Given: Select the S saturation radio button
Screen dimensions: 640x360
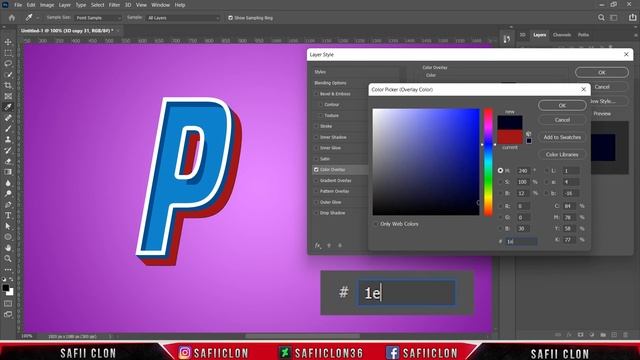Looking at the screenshot, I should (500, 182).
